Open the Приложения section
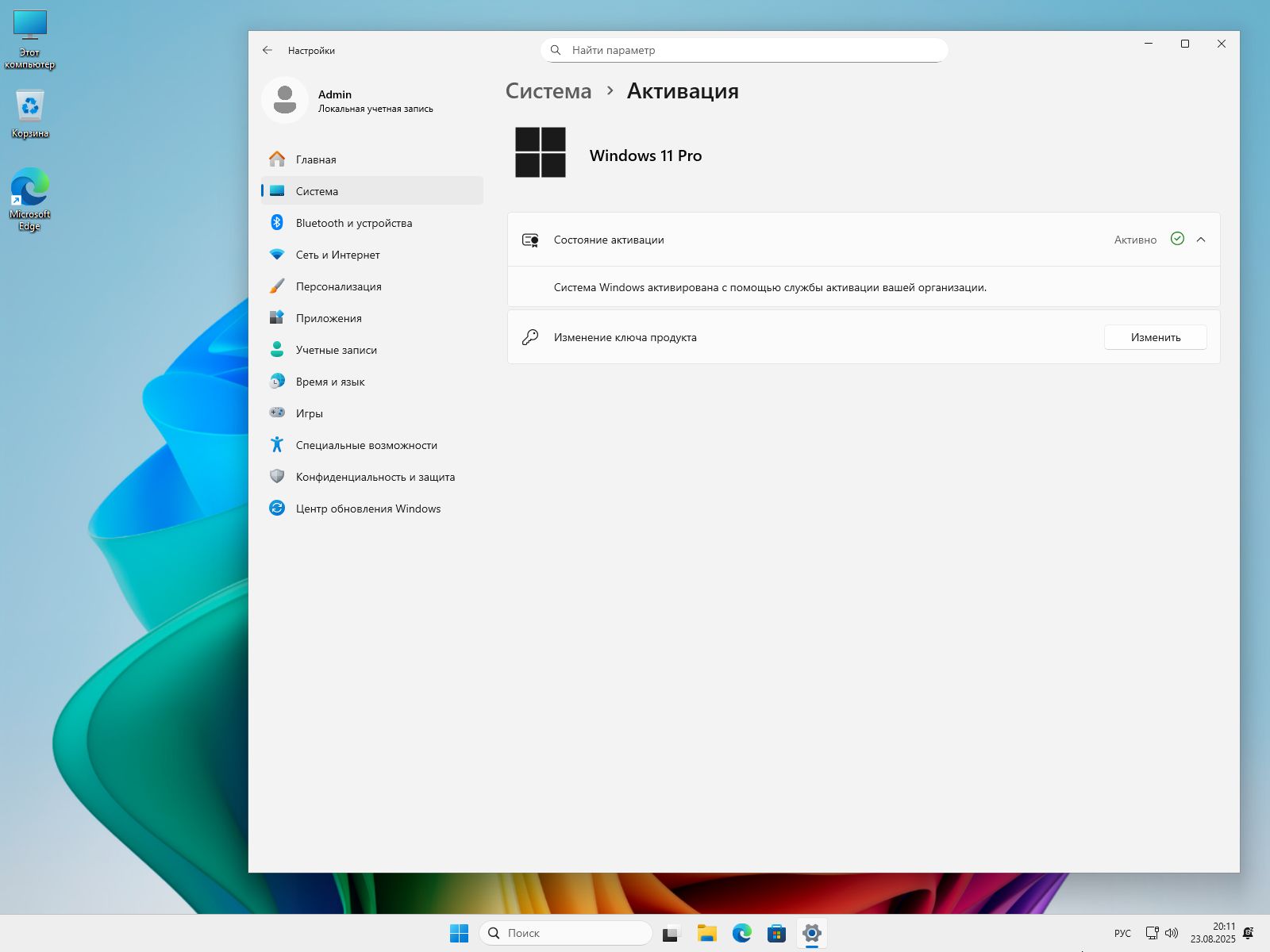The height and width of the screenshot is (952, 1270). 371,318
